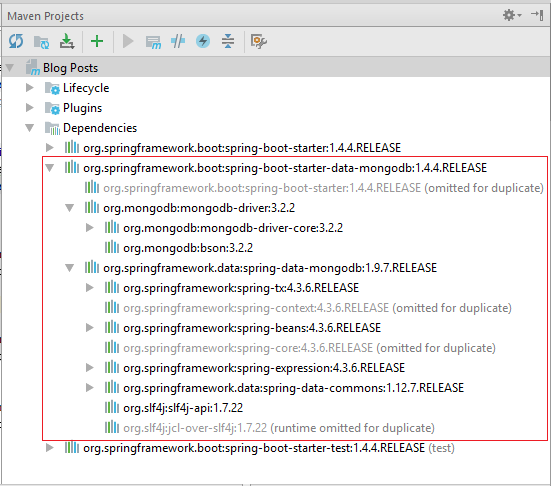The image size is (551, 486).
Task: Open gear options dropdown in header
Action: pyautogui.click(x=512, y=15)
